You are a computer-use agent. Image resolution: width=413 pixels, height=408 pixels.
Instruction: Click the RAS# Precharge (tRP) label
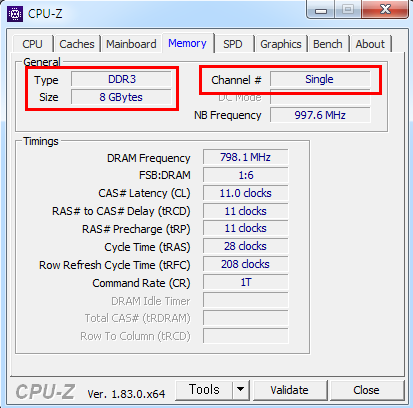click(x=136, y=229)
